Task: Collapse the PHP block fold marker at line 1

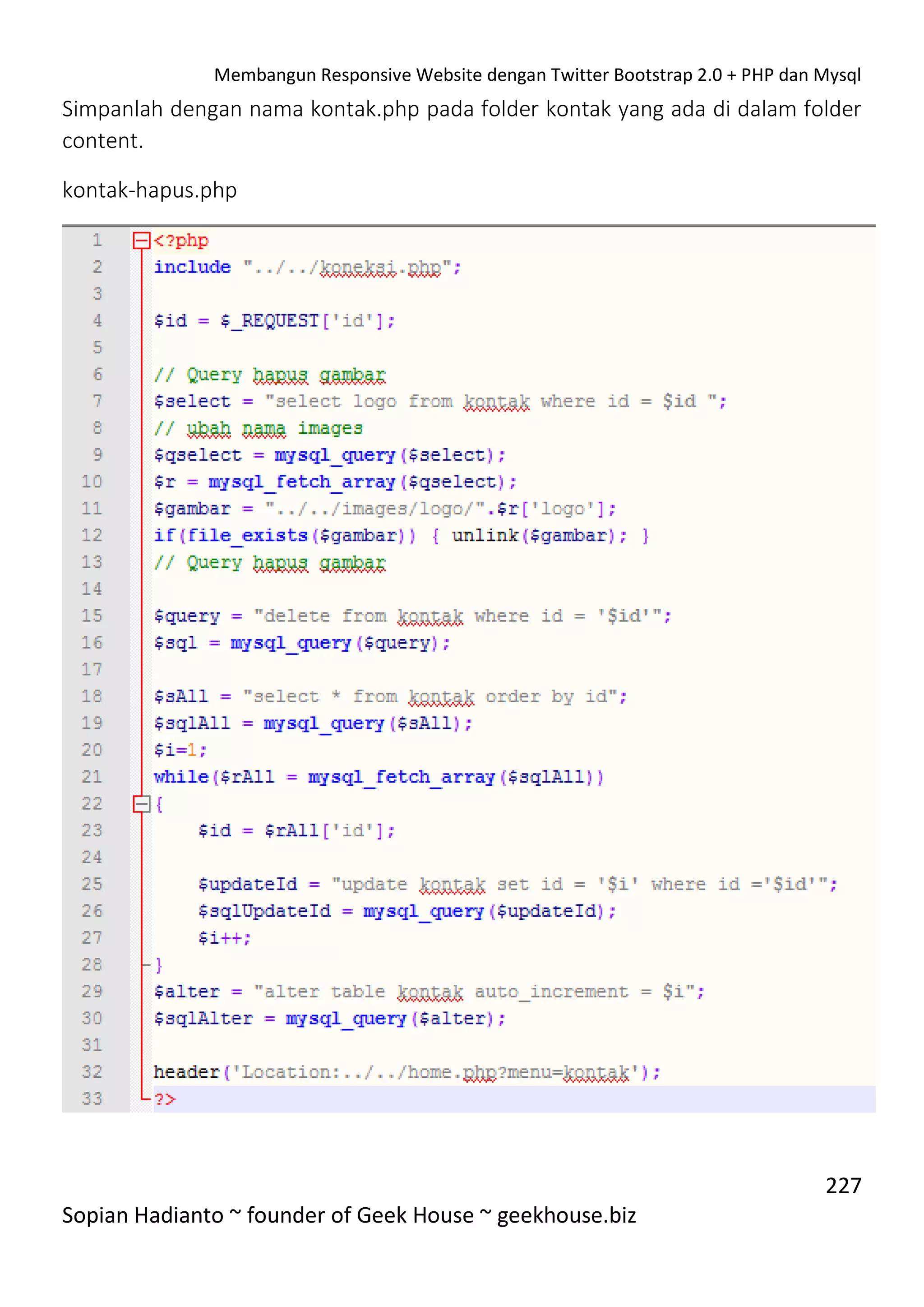Action: [x=141, y=240]
